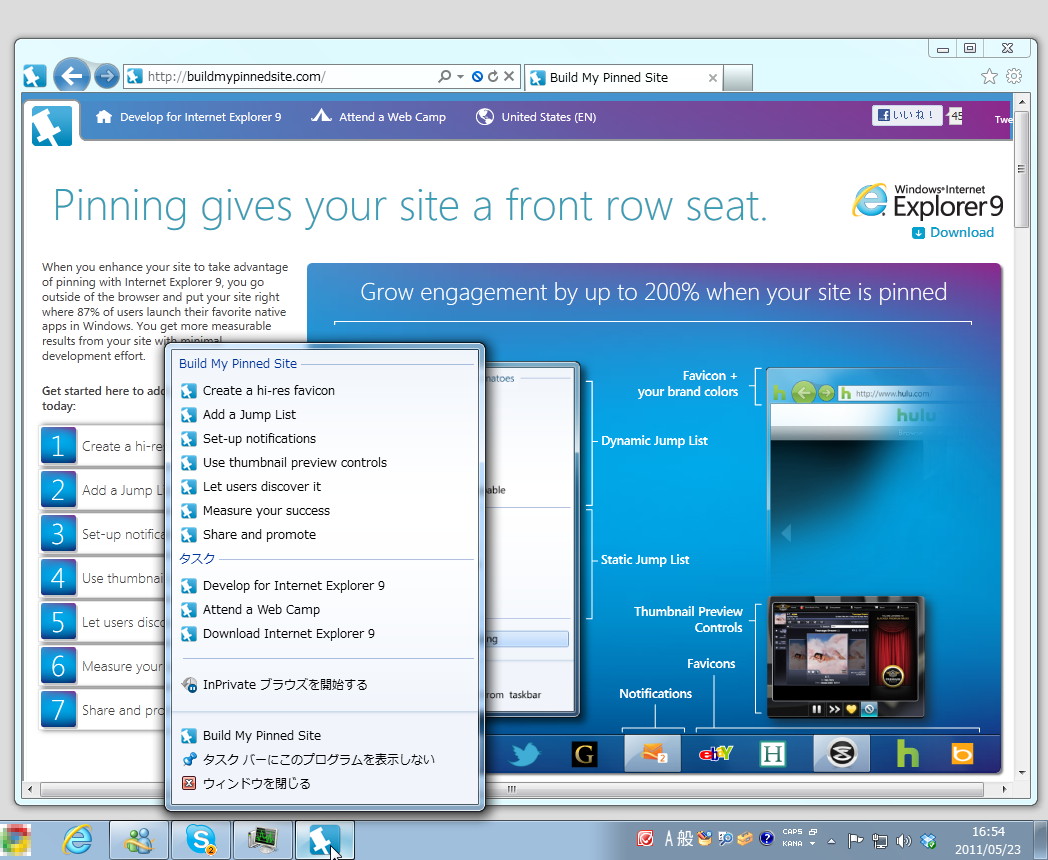Launch Build My Pinned Site from jump list

click(325, 736)
